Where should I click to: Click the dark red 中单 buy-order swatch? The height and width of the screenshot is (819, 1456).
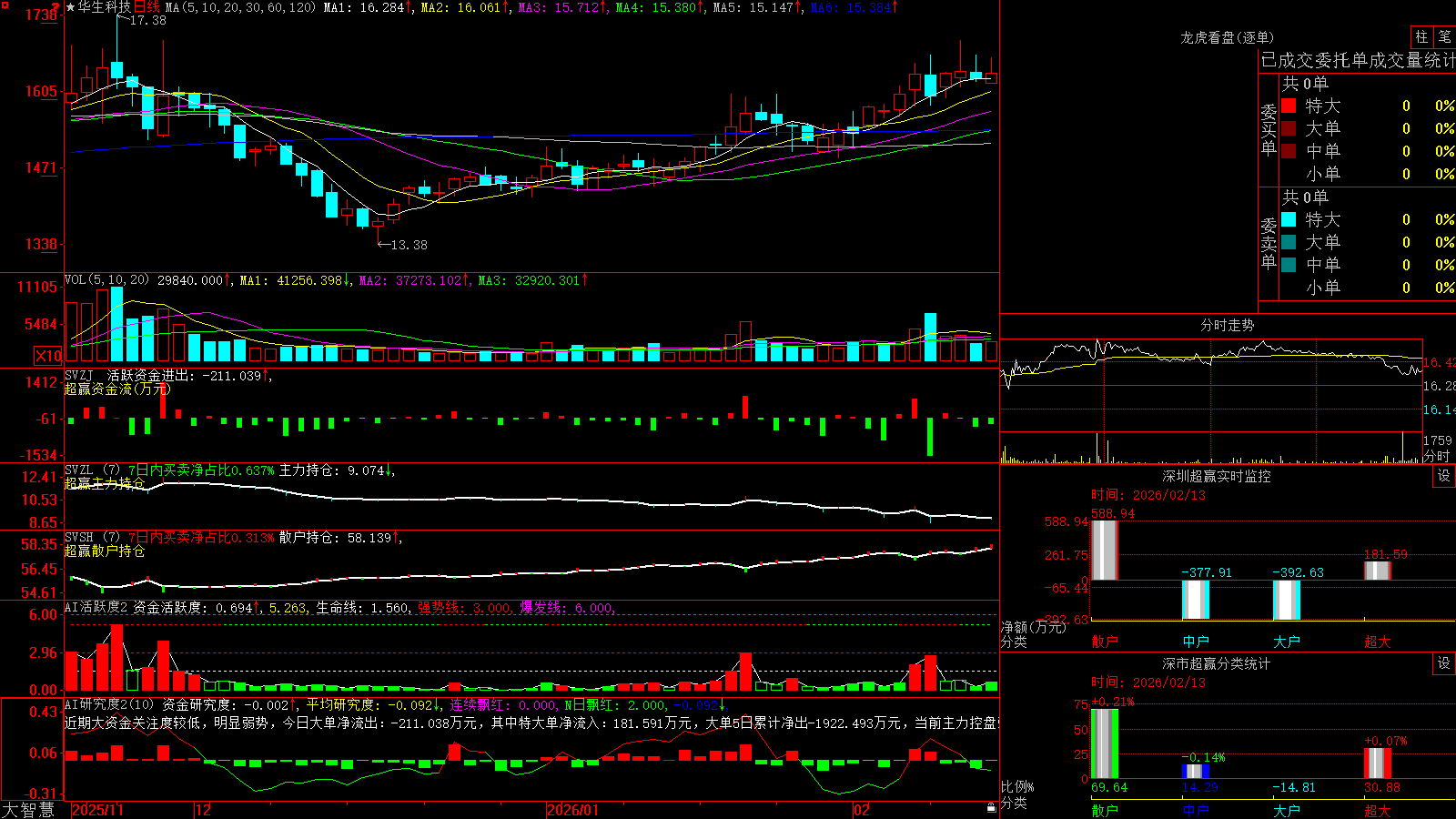pyautogui.click(x=1289, y=151)
